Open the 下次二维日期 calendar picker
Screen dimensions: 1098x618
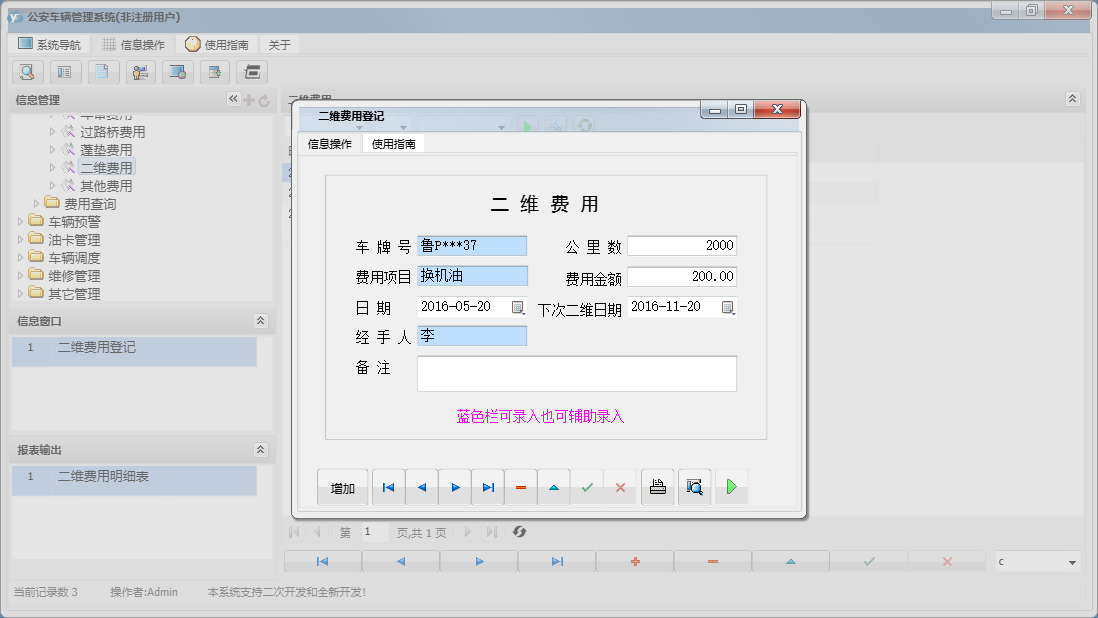click(x=729, y=307)
